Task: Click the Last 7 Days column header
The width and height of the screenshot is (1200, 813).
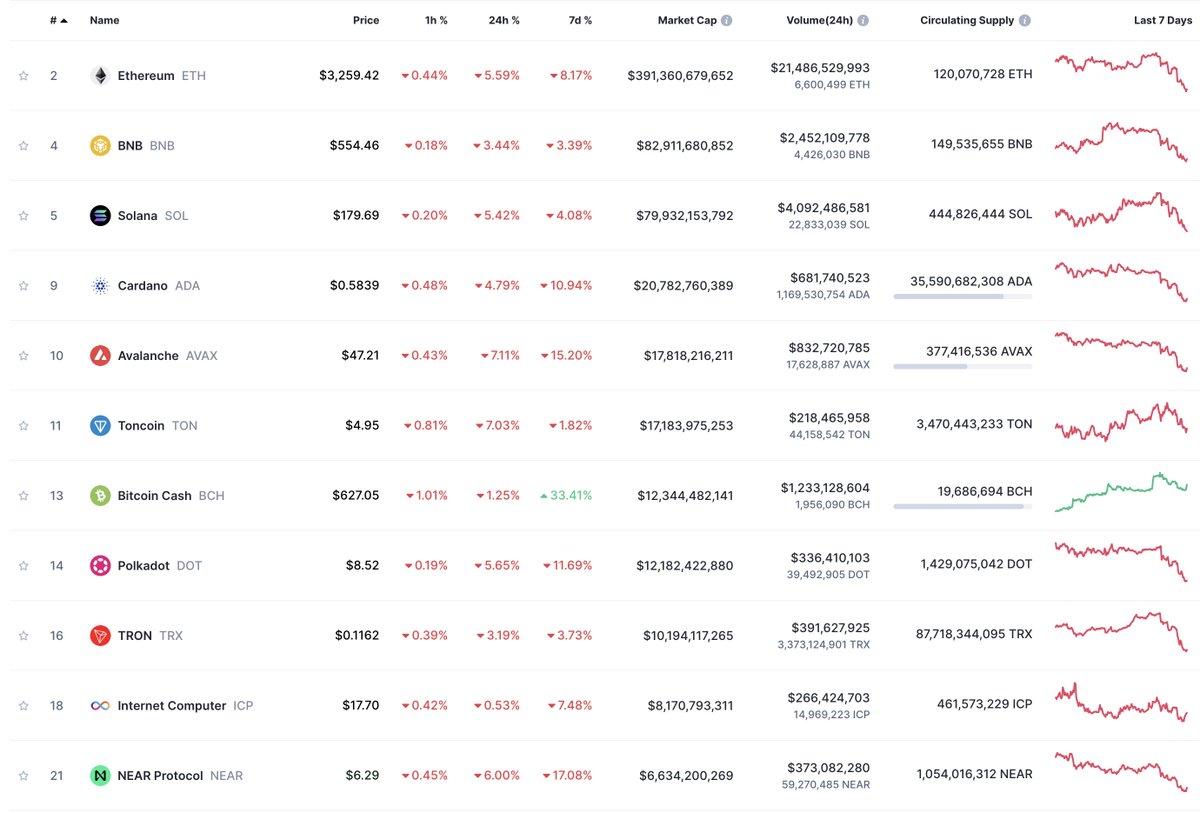Action: [x=1163, y=20]
